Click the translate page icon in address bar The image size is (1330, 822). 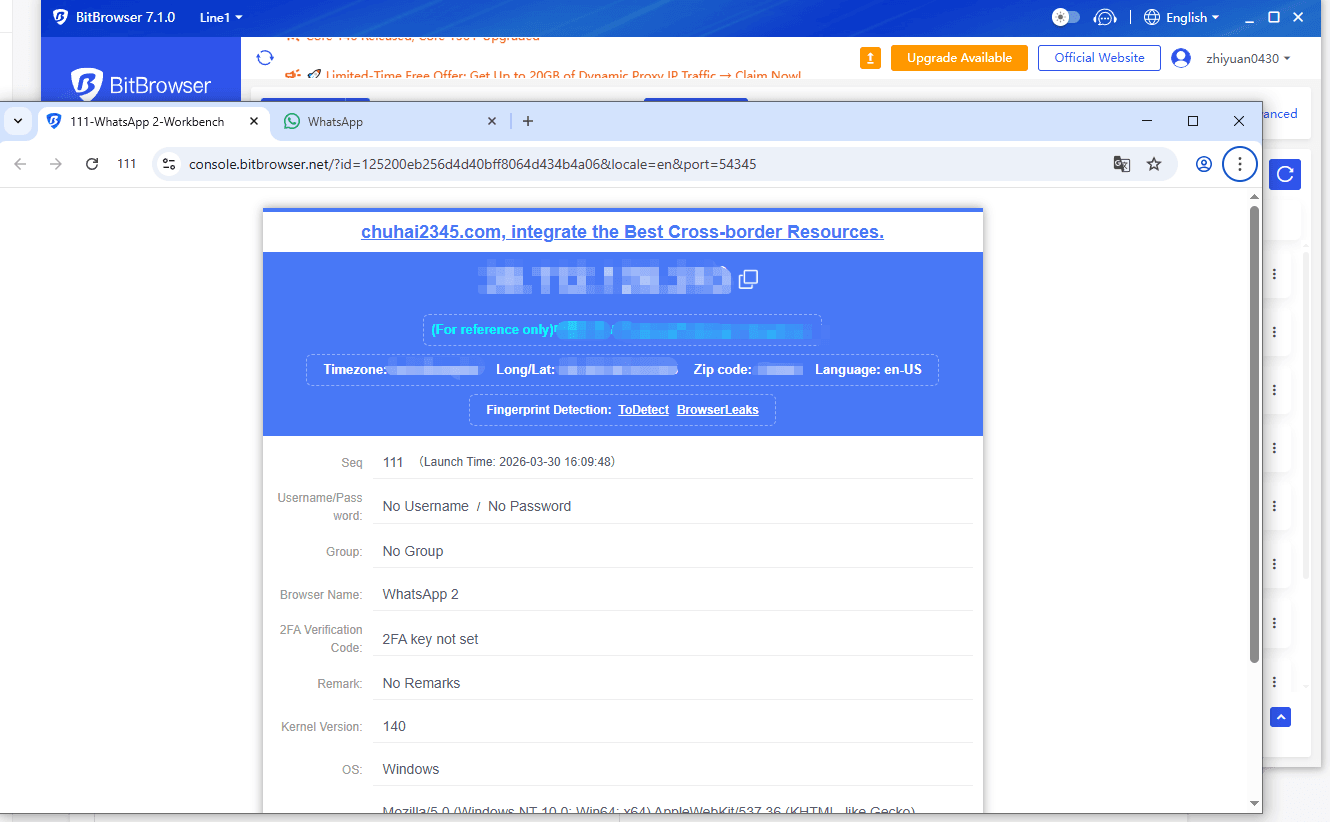pyautogui.click(x=1122, y=164)
